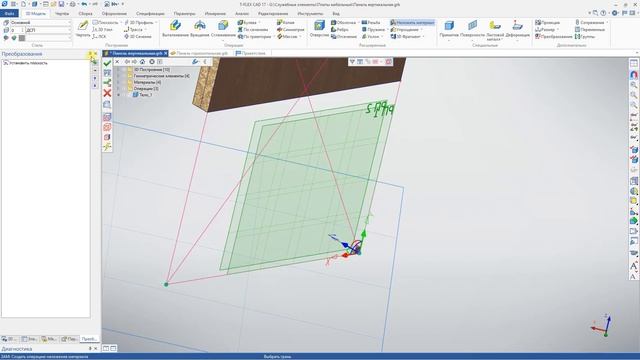Image resolution: width=640 pixels, height=360 pixels.
Task: Switch to the Чертёж ribbon tab
Action: [62, 13]
